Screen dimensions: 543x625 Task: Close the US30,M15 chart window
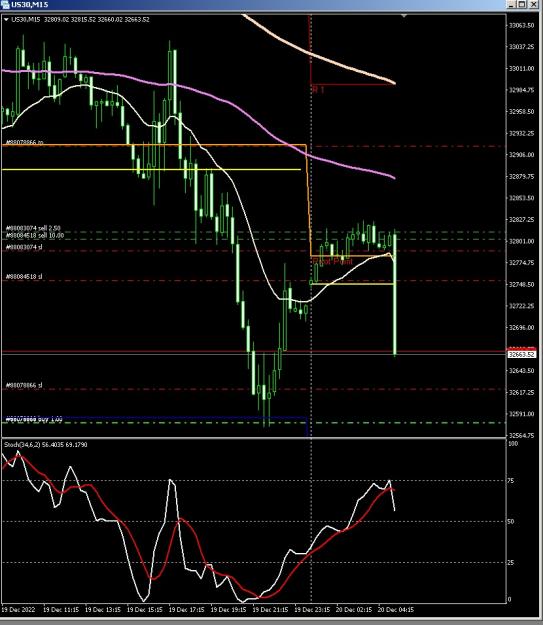pyautogui.click(x=533, y=4)
